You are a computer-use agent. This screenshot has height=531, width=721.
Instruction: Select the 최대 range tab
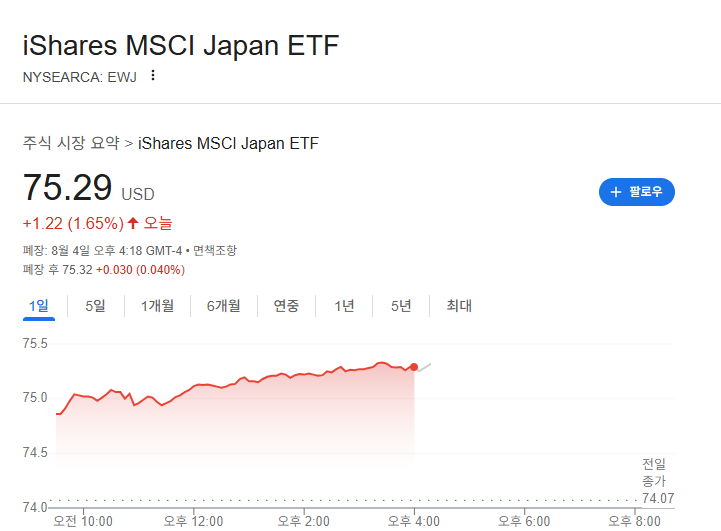pyautogui.click(x=459, y=306)
